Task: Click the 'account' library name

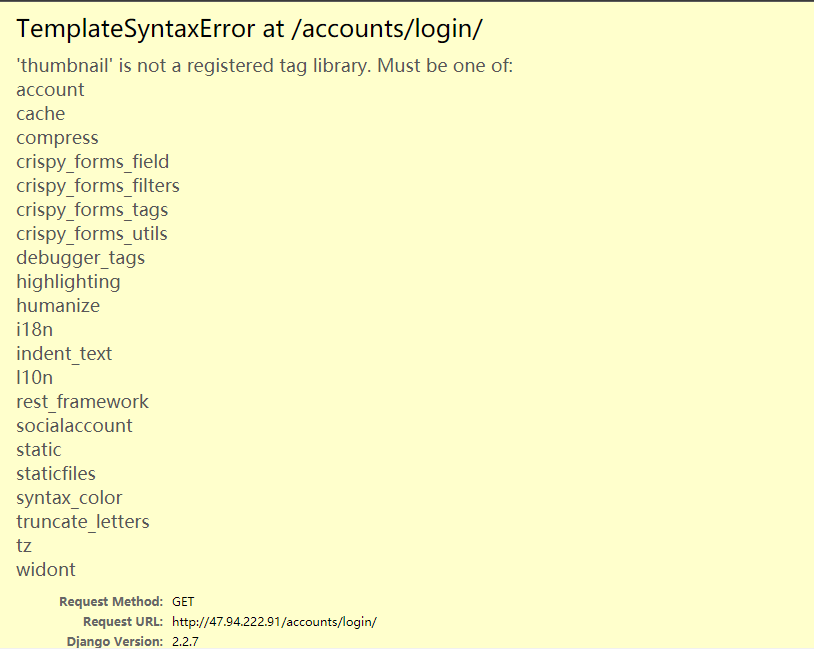Action: pos(50,90)
